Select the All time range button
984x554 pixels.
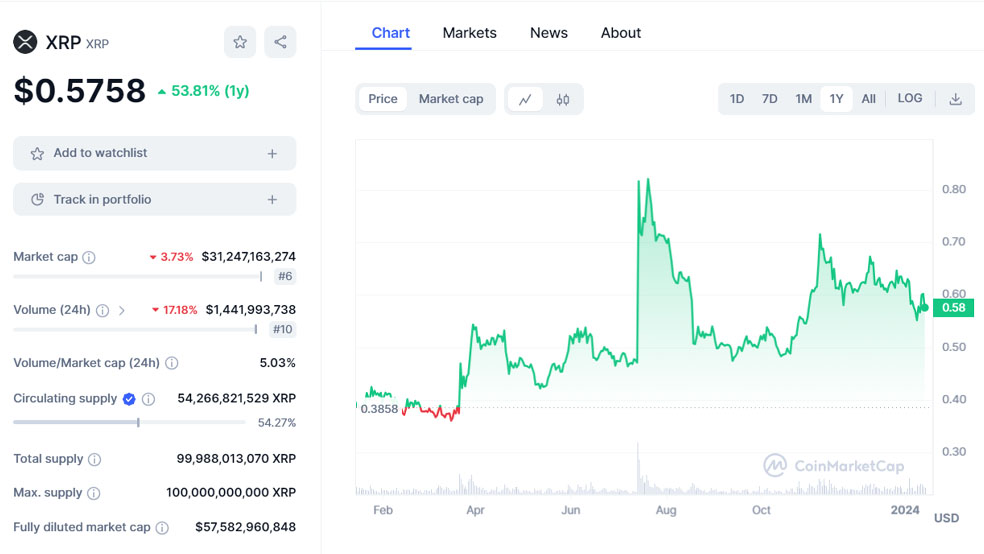[x=868, y=99]
